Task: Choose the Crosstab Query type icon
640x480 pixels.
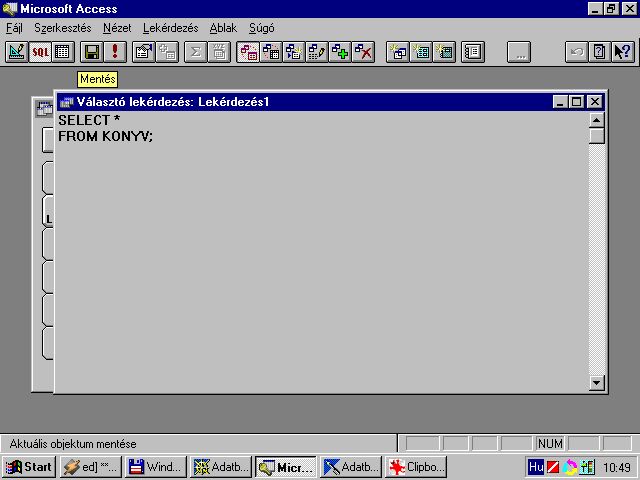Action: pyautogui.click(x=271, y=52)
